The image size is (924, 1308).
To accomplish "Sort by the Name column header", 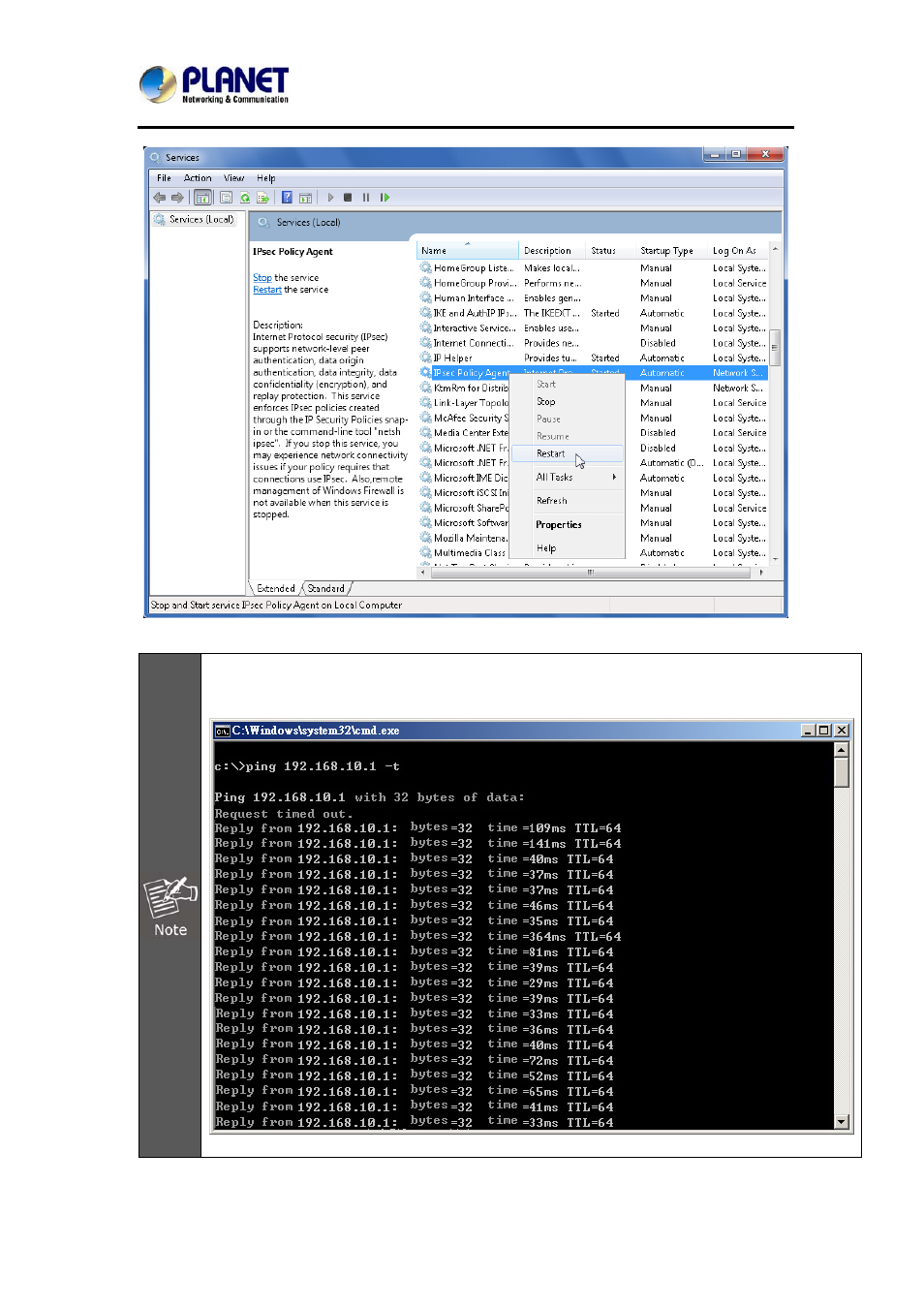I will click(468, 251).
